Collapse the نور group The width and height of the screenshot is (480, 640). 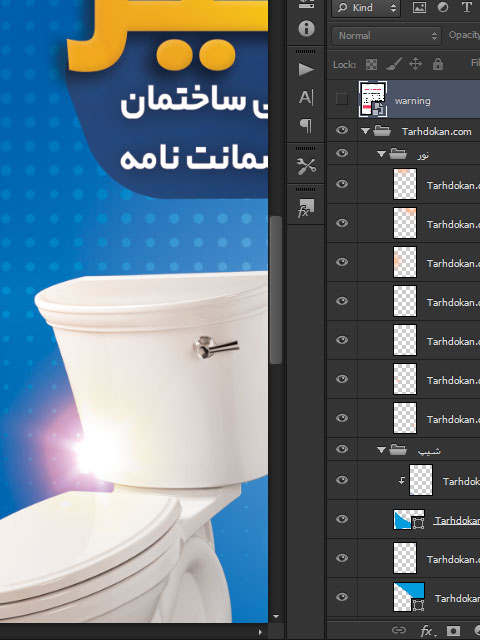pos(381,154)
